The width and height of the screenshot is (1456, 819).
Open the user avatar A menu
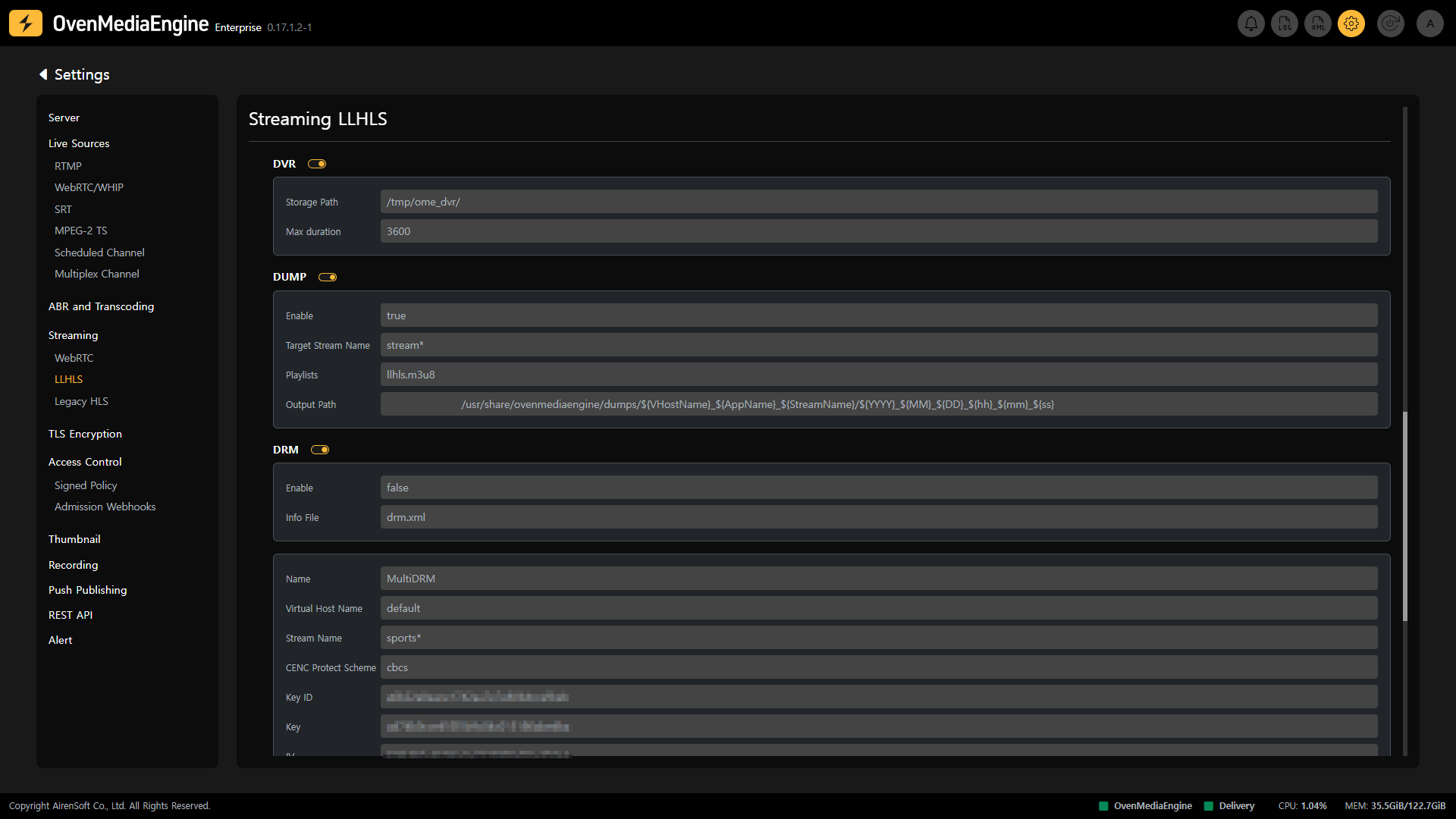pos(1430,24)
